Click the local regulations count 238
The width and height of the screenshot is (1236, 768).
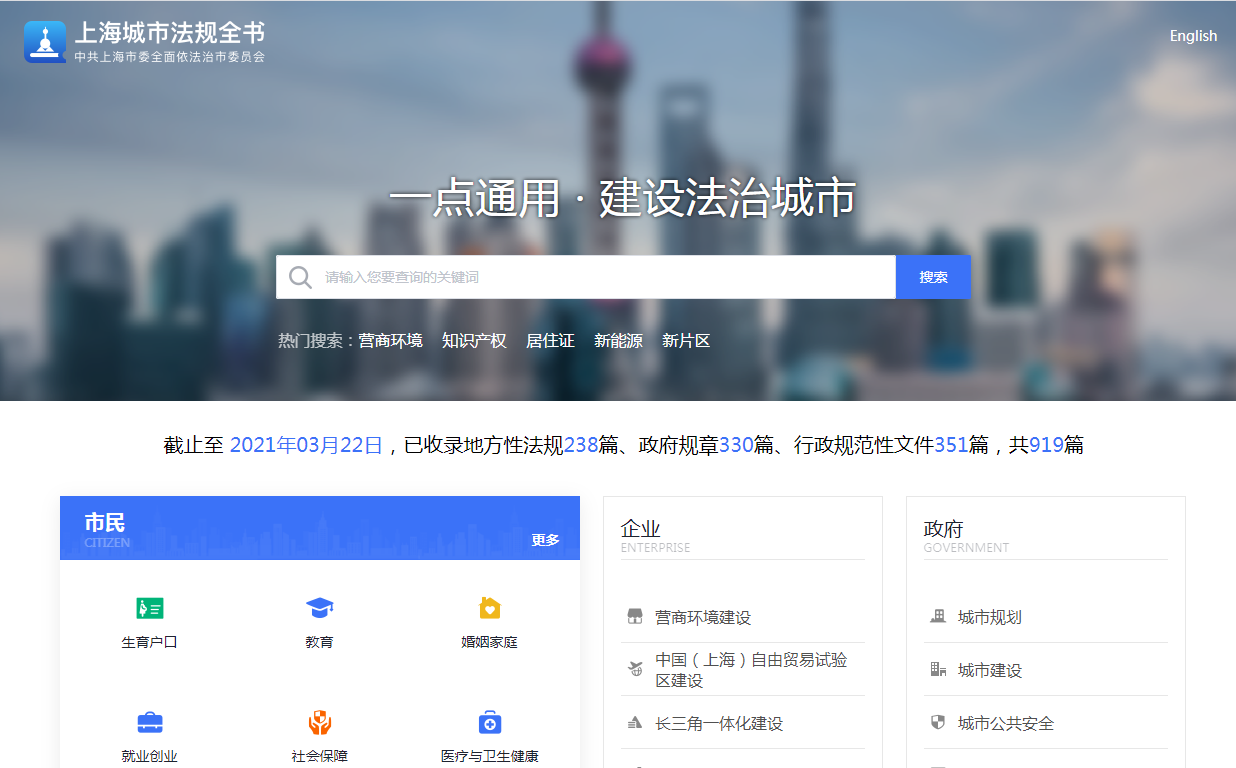(581, 445)
